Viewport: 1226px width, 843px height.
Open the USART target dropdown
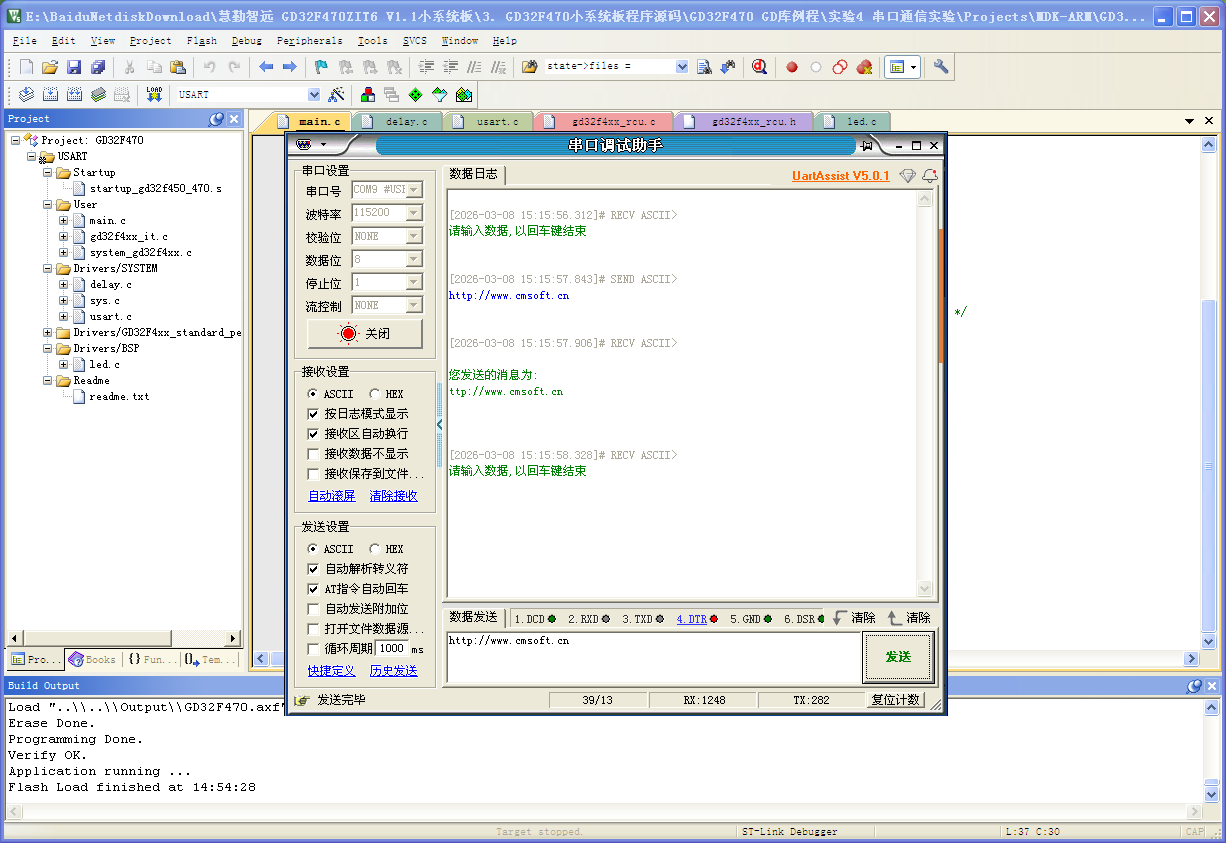pyautogui.click(x=314, y=94)
